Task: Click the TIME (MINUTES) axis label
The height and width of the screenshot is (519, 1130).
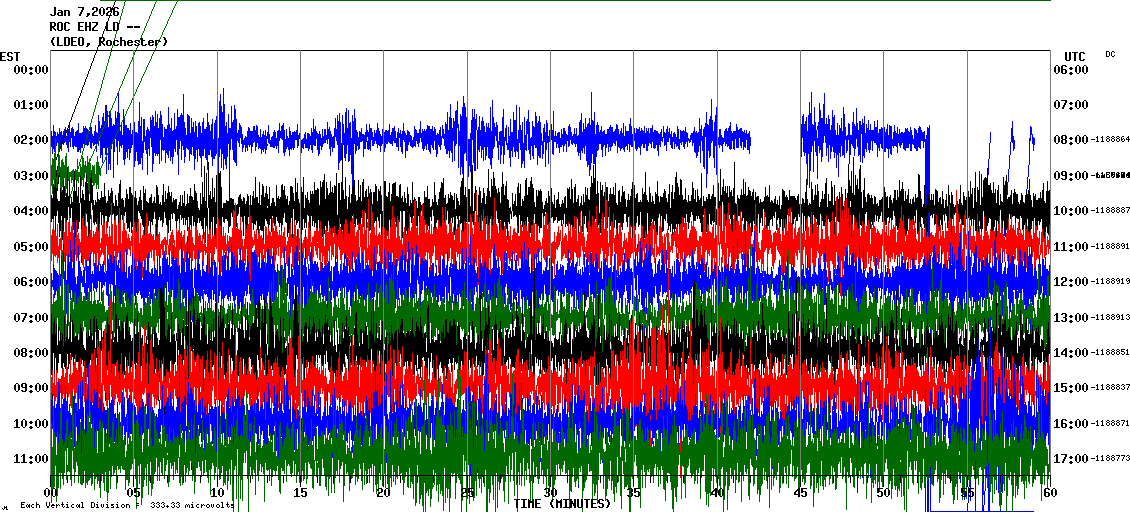Action: click(x=562, y=504)
